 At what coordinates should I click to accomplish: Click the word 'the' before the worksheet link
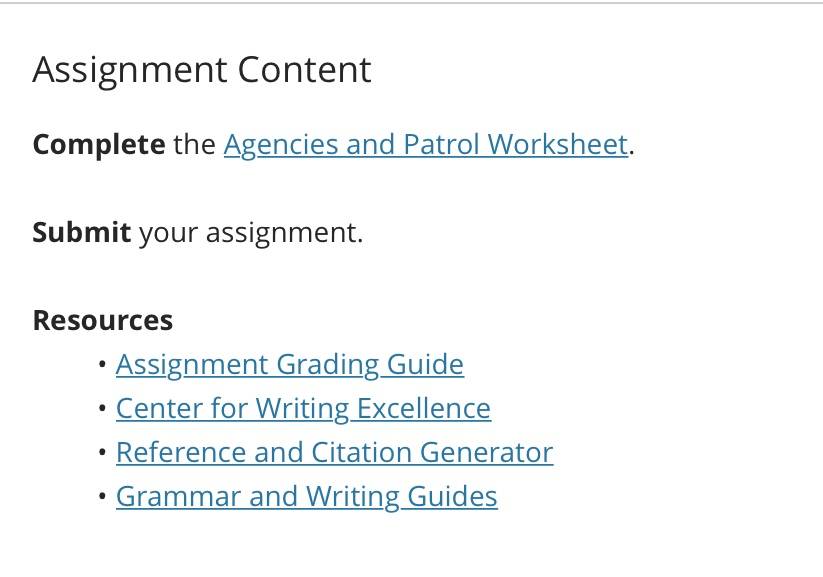click(194, 144)
